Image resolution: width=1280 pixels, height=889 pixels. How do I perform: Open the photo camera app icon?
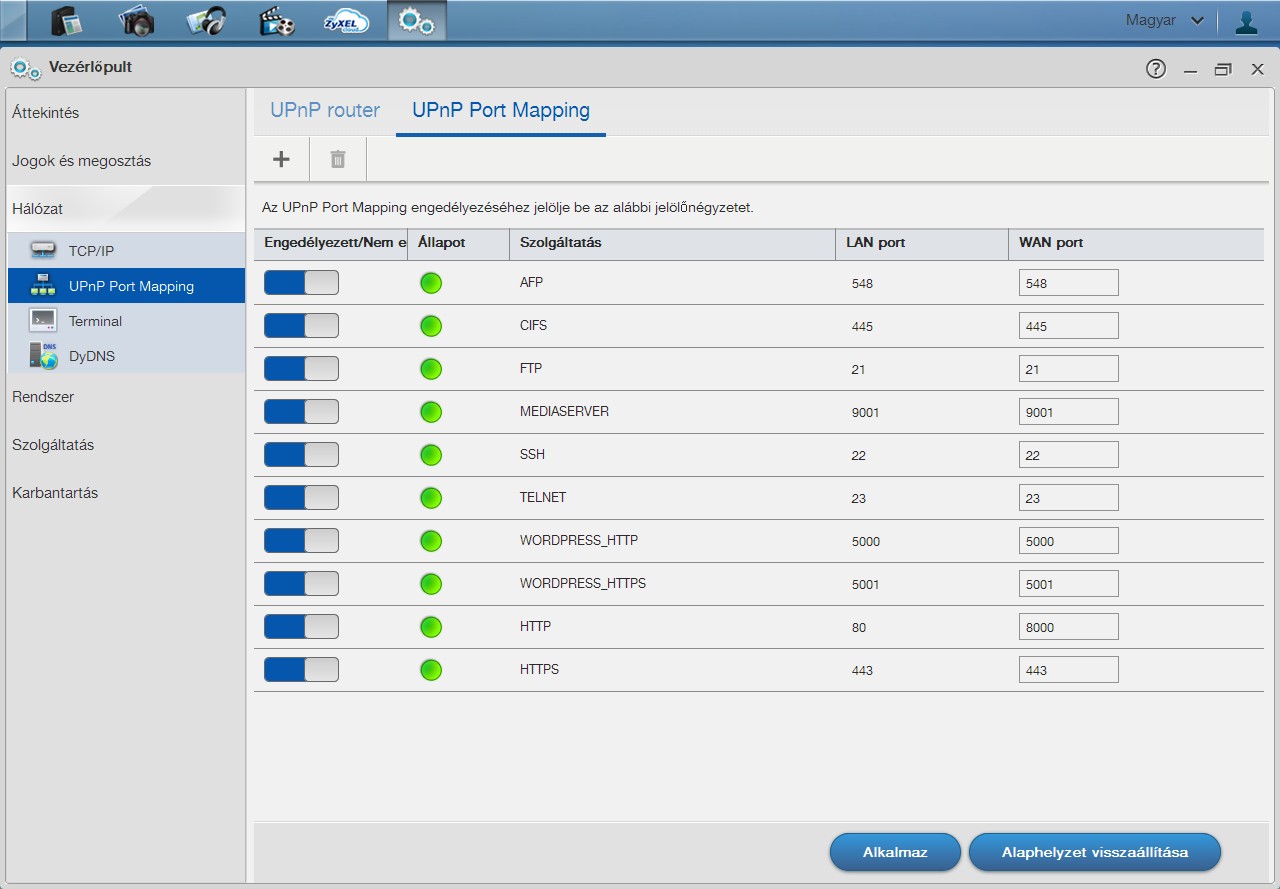137,20
